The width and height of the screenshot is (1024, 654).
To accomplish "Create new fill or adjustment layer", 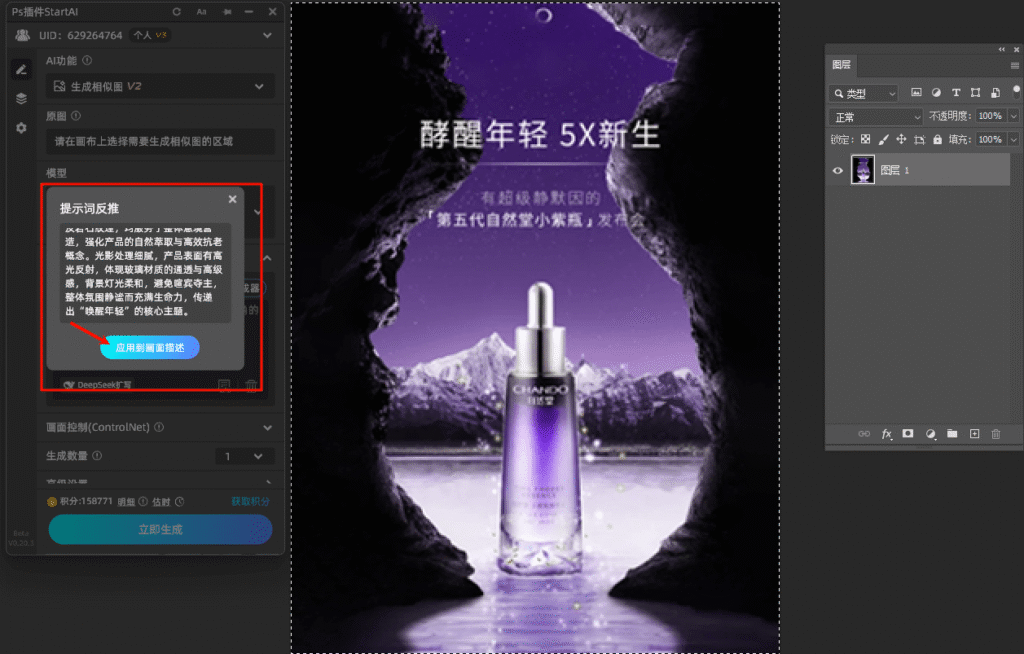I will pyautogui.click(x=930, y=434).
